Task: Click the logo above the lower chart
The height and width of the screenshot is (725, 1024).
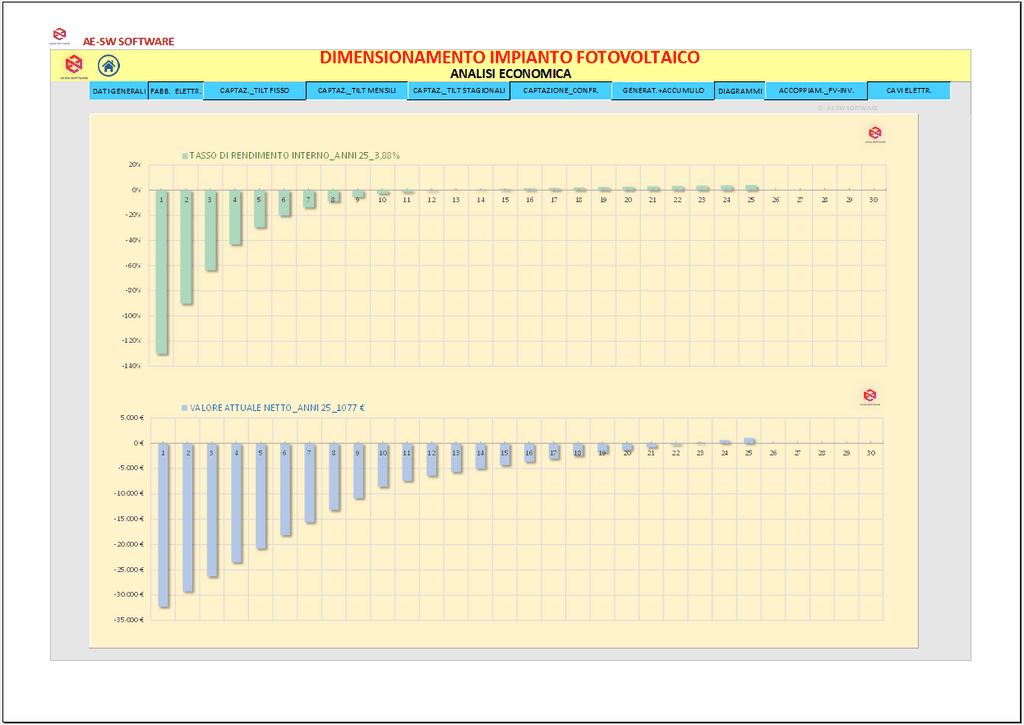Action: click(x=869, y=396)
